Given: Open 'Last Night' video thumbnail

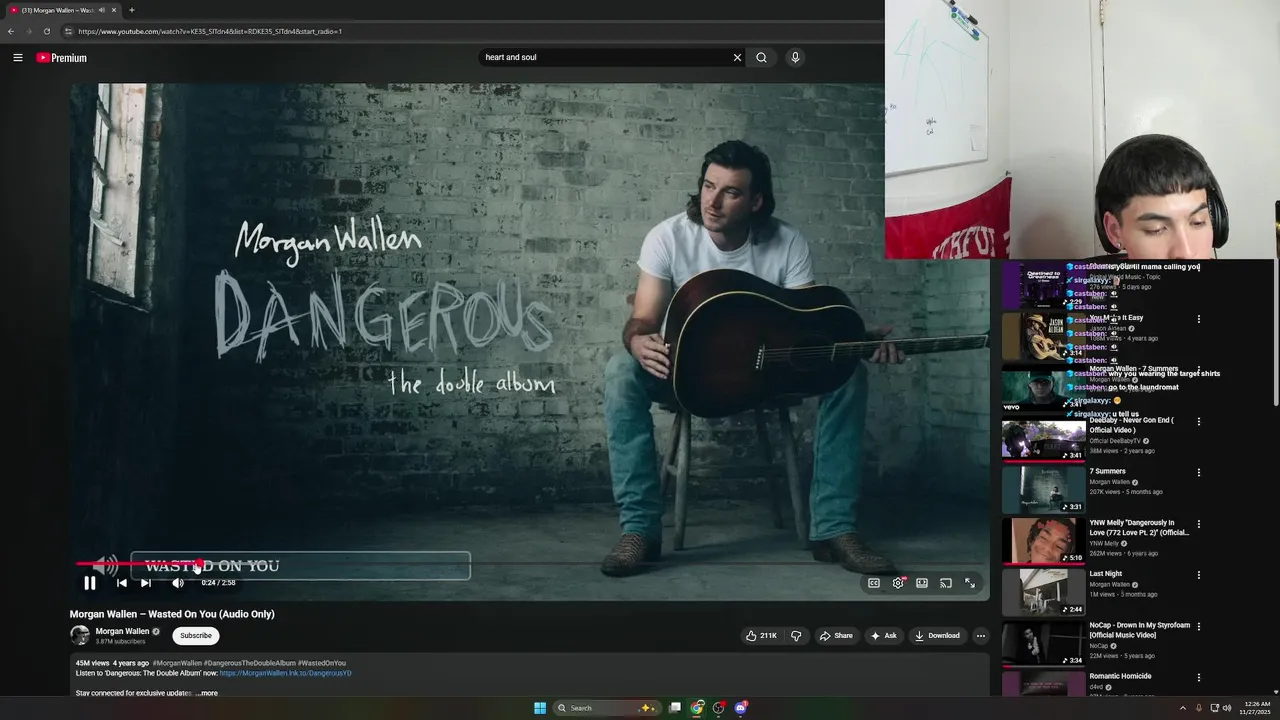Looking at the screenshot, I should (x=1043, y=593).
